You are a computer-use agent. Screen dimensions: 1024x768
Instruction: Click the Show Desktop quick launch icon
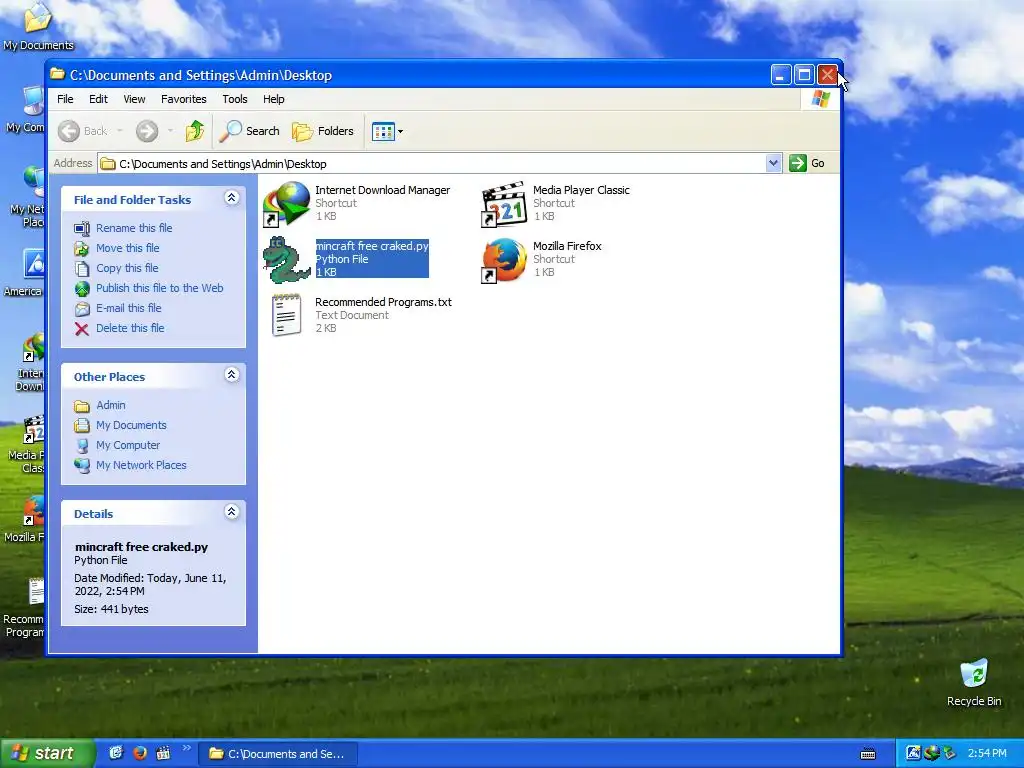coord(116,754)
